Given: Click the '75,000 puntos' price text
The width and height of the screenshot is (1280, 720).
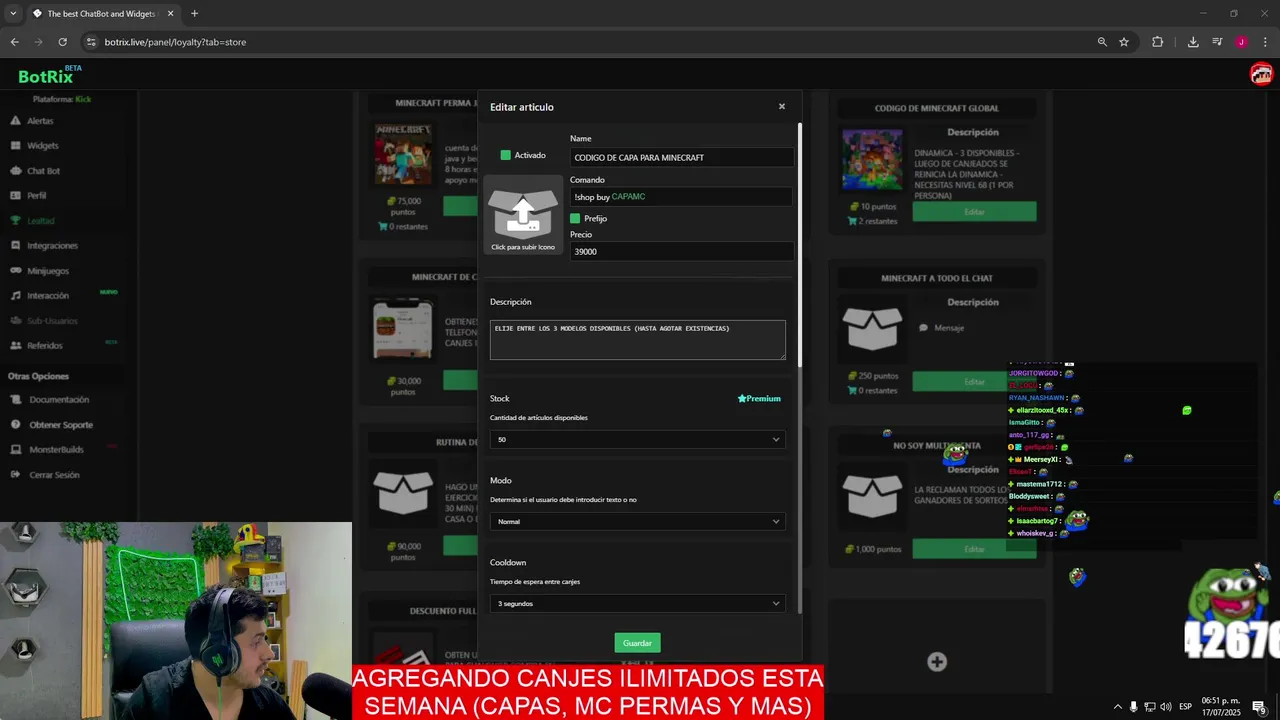Looking at the screenshot, I should click(404, 206).
